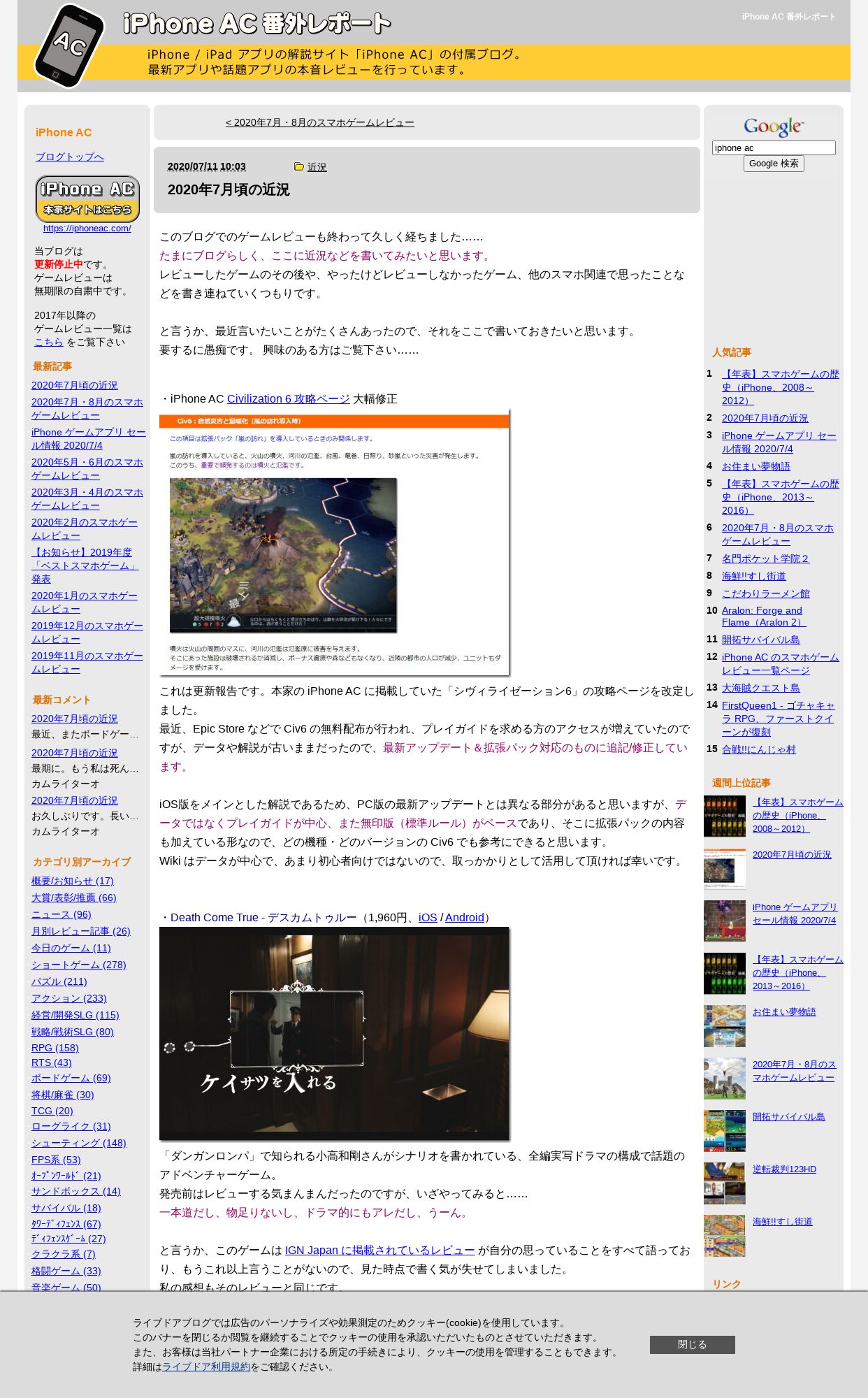
Task: Open recent article 2020年1月のスマホゲームレビュー
Action: [x=84, y=602]
